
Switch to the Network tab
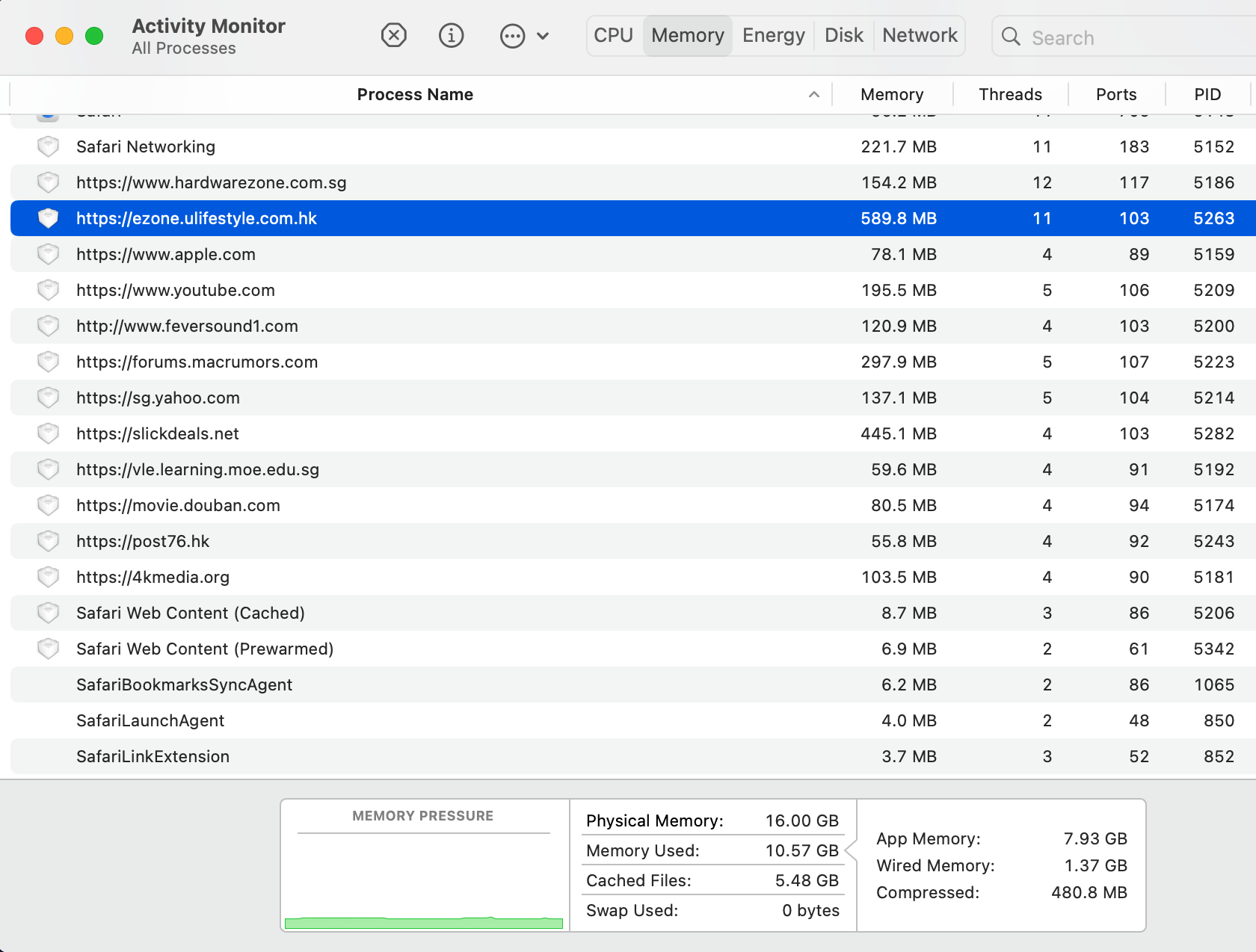pyautogui.click(x=920, y=35)
